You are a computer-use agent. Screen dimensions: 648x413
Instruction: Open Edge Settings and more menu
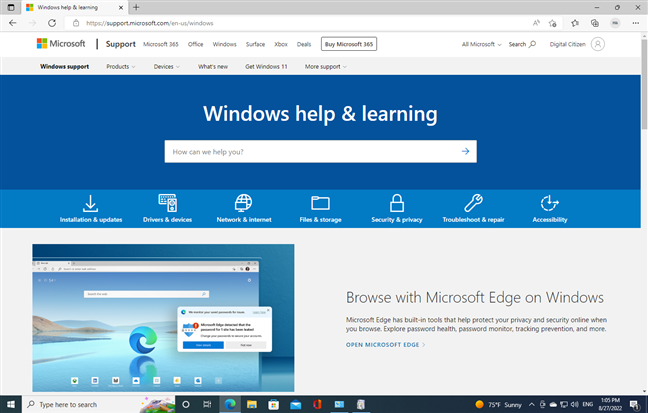coord(636,23)
